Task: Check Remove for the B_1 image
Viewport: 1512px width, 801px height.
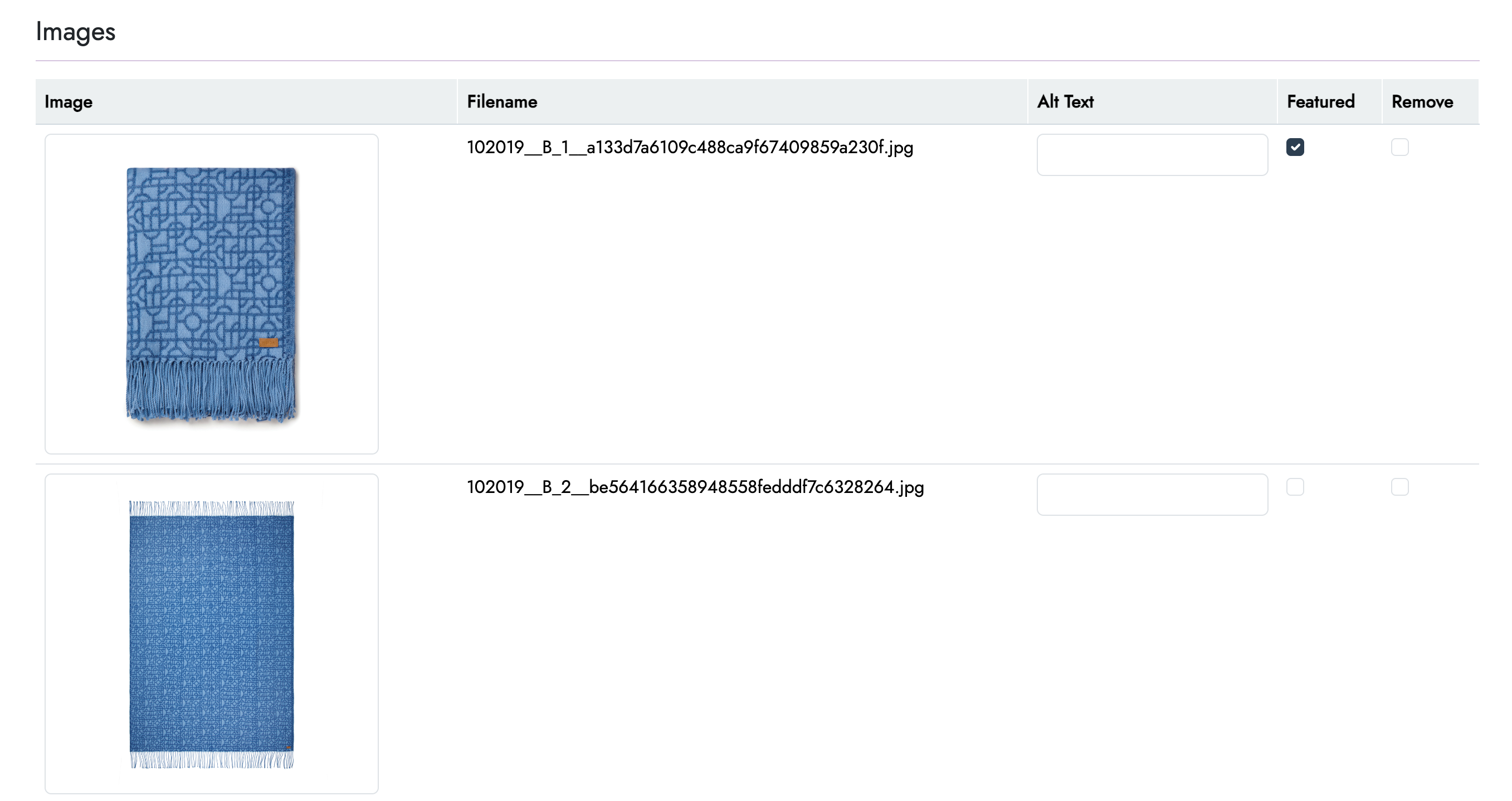Action: click(x=1399, y=147)
